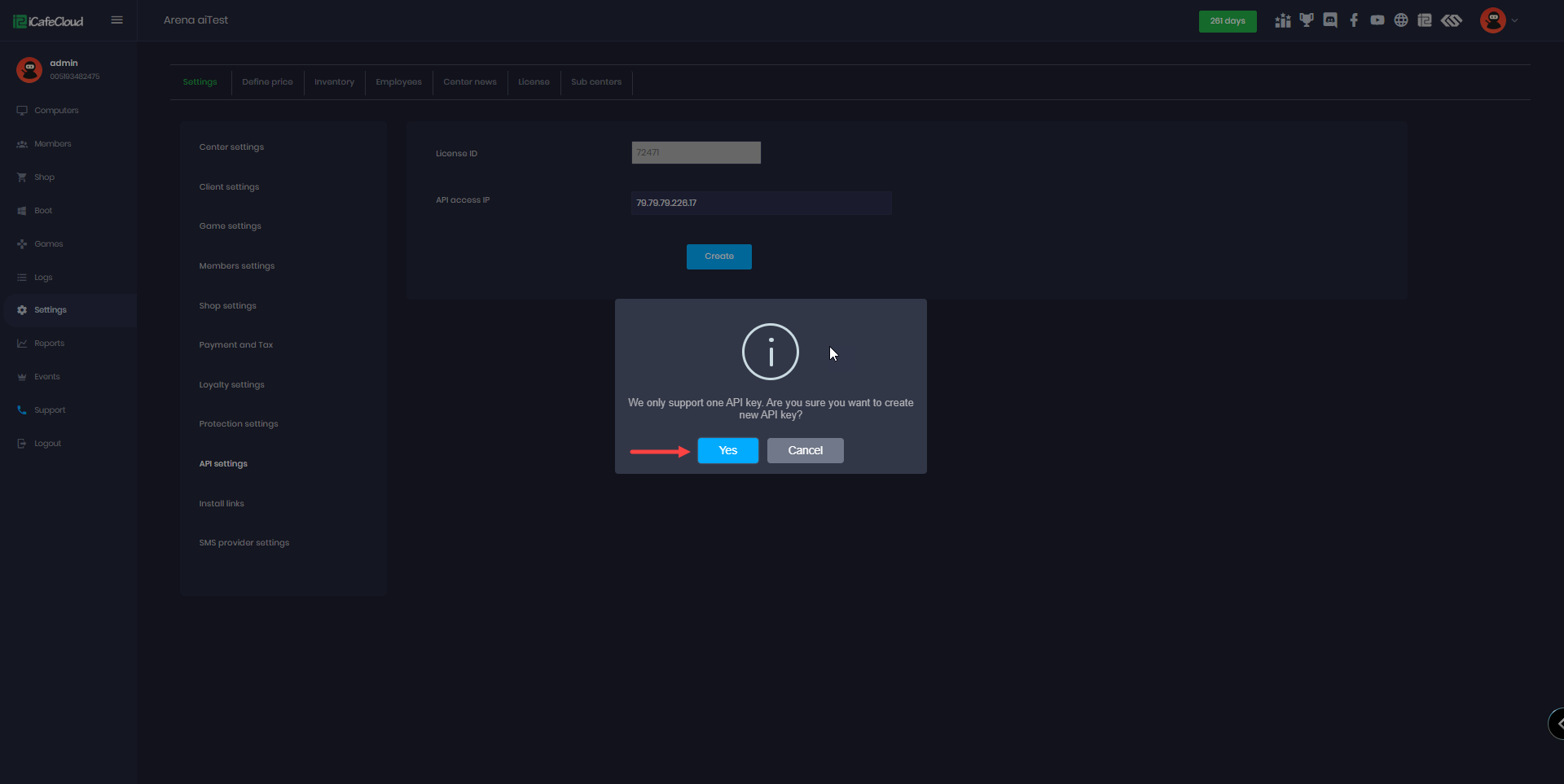
Task: Click the API access IP input field
Action: [x=761, y=204]
